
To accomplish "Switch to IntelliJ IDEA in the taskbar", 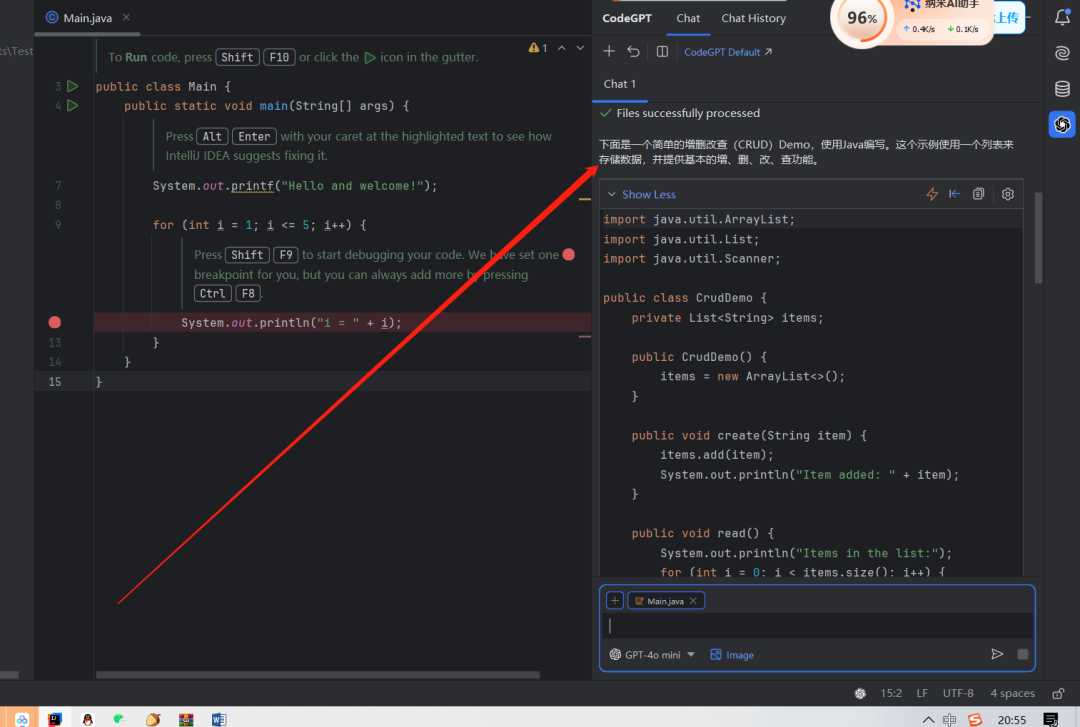I will click(x=54, y=719).
